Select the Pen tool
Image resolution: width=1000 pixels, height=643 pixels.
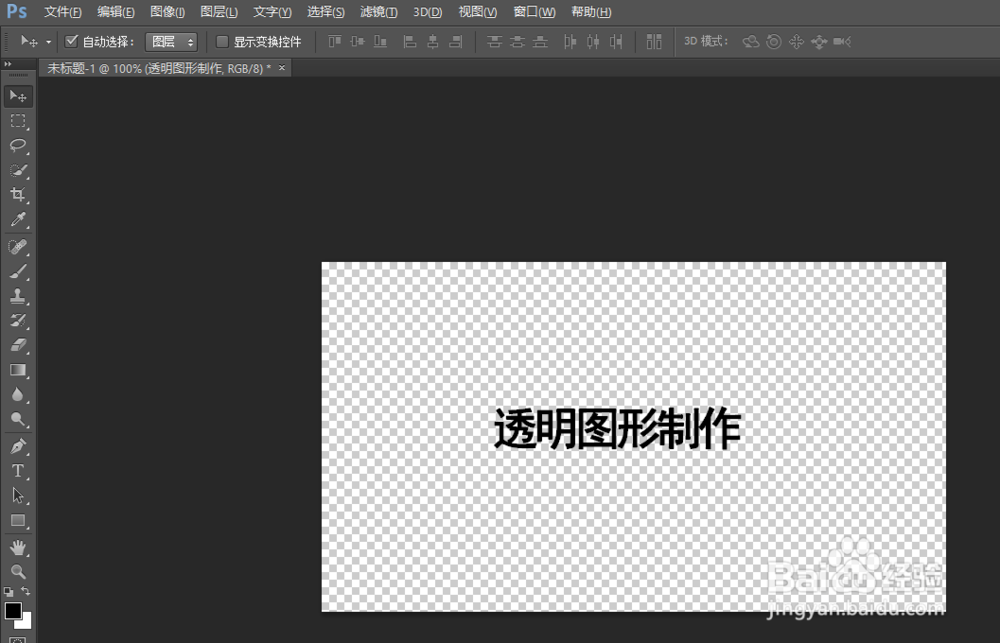[x=18, y=447]
